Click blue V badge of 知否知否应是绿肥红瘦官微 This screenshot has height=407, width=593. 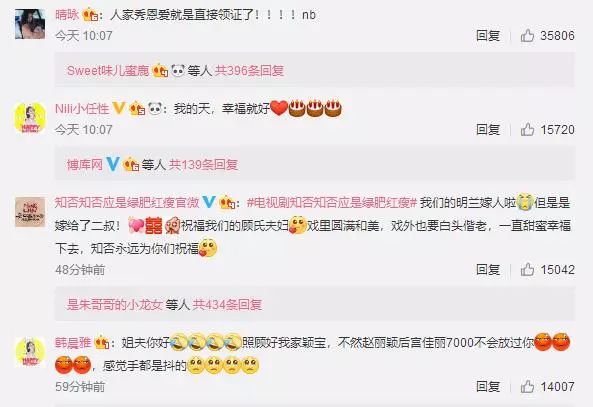click(208, 202)
